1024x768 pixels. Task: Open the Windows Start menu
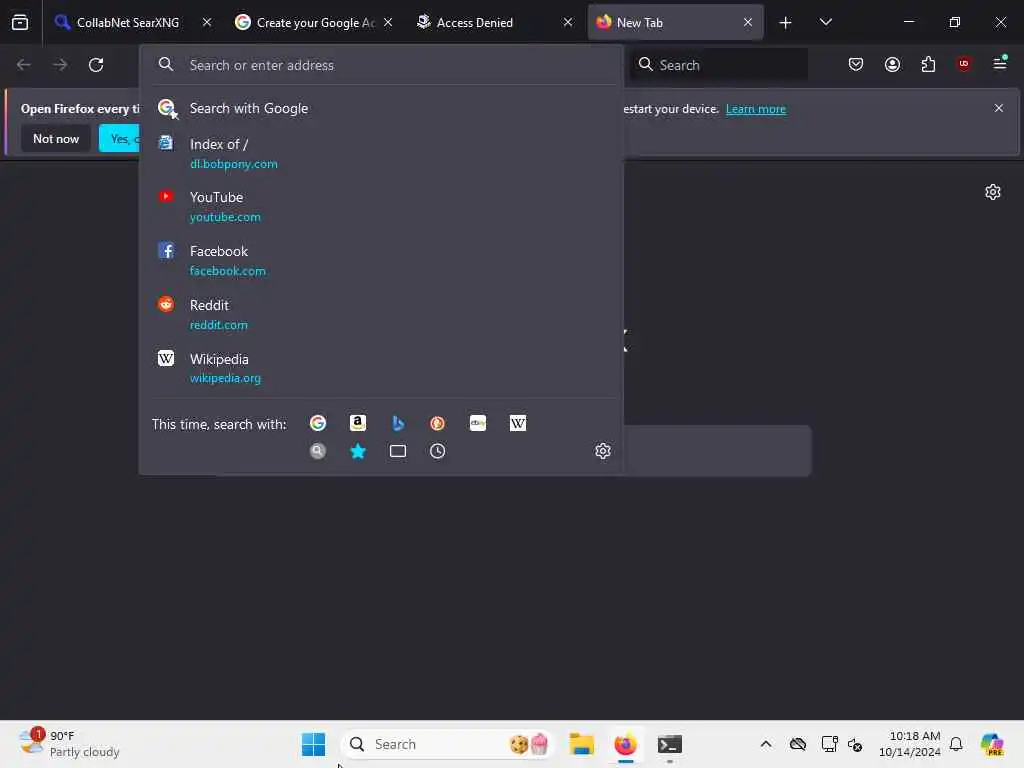[x=313, y=744]
